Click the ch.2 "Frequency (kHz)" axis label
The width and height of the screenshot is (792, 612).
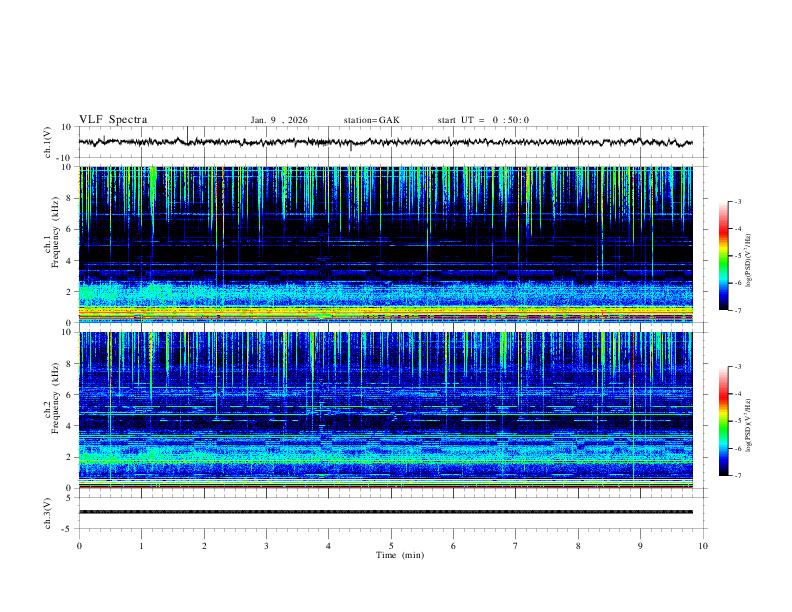(55, 398)
